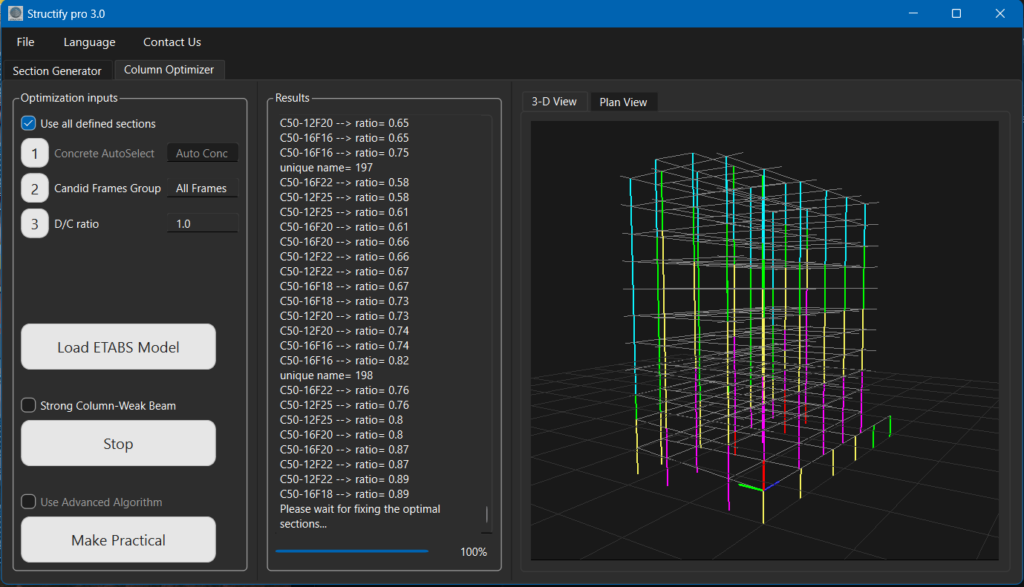Open the Auto Conc dropdown
The width and height of the screenshot is (1024, 587).
tap(202, 153)
